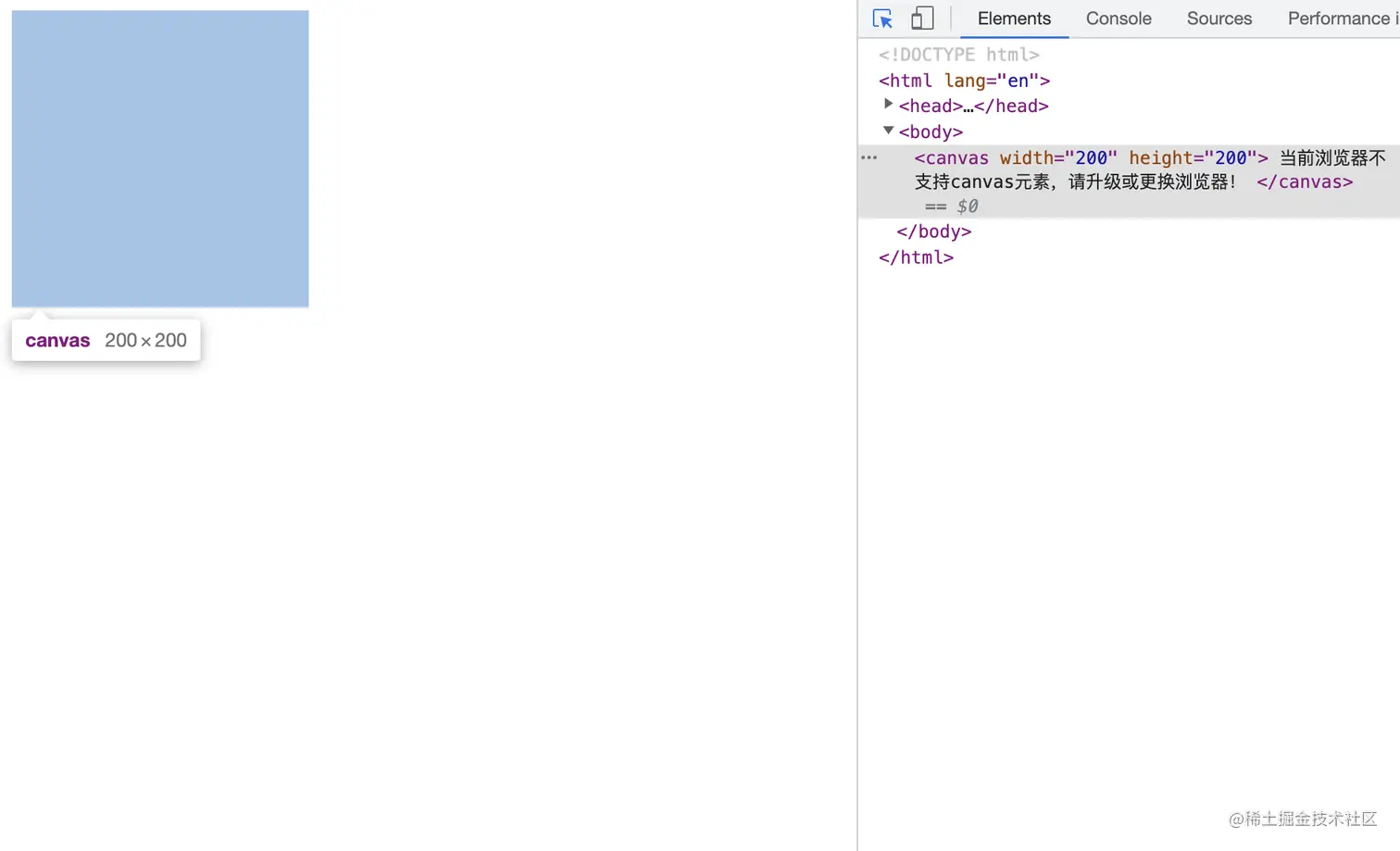Screen dimensions: 1400x851
Task: Open the Sources panel
Action: click(x=1219, y=19)
